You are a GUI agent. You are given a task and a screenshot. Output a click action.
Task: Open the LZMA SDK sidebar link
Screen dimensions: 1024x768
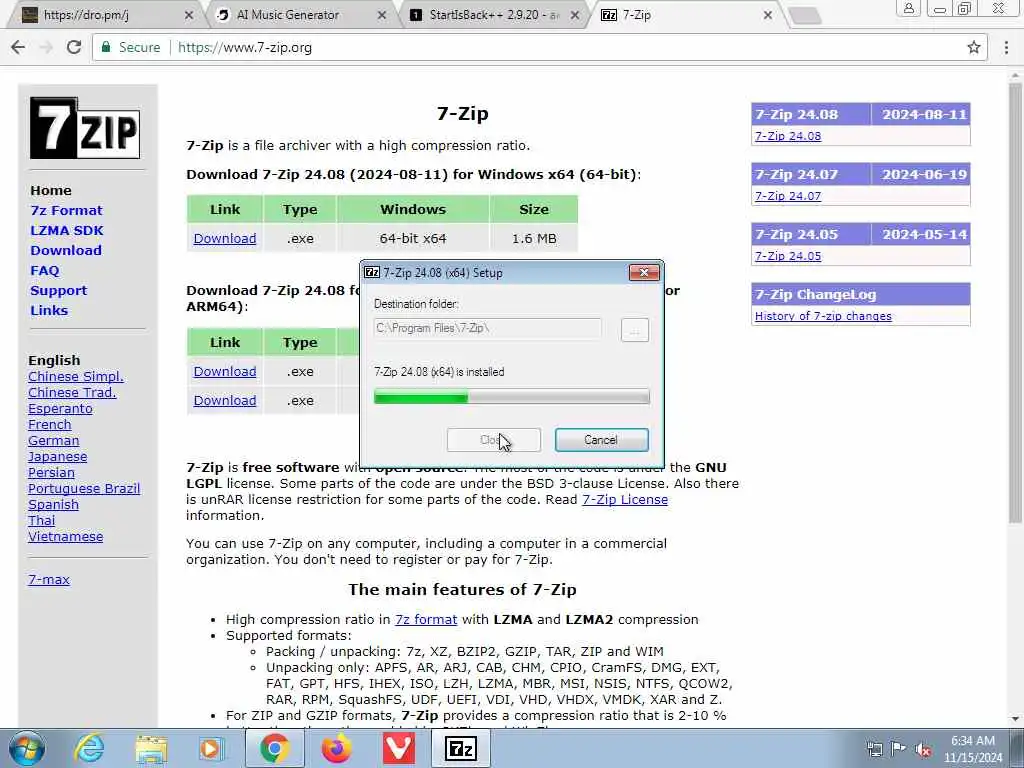[67, 231]
